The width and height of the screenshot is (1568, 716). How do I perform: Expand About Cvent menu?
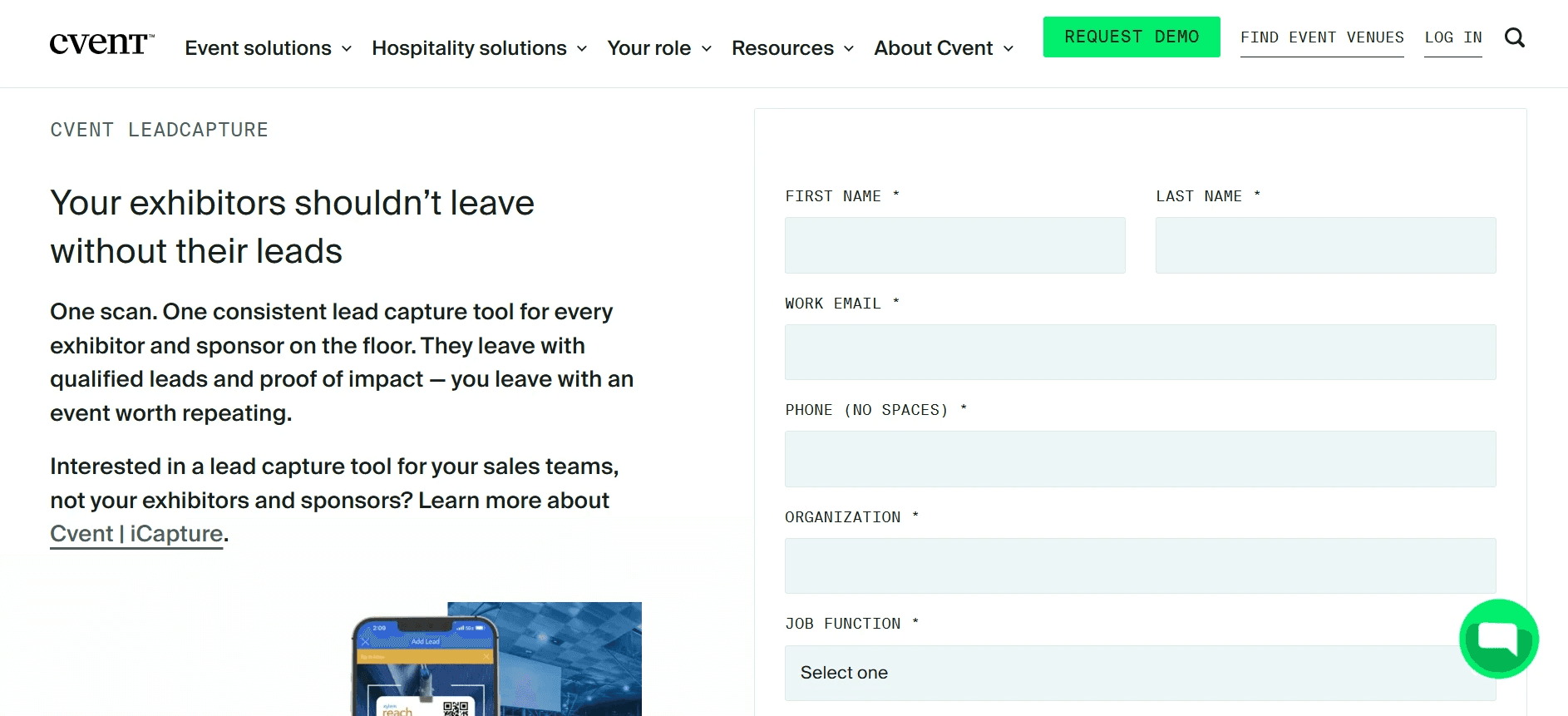(944, 48)
